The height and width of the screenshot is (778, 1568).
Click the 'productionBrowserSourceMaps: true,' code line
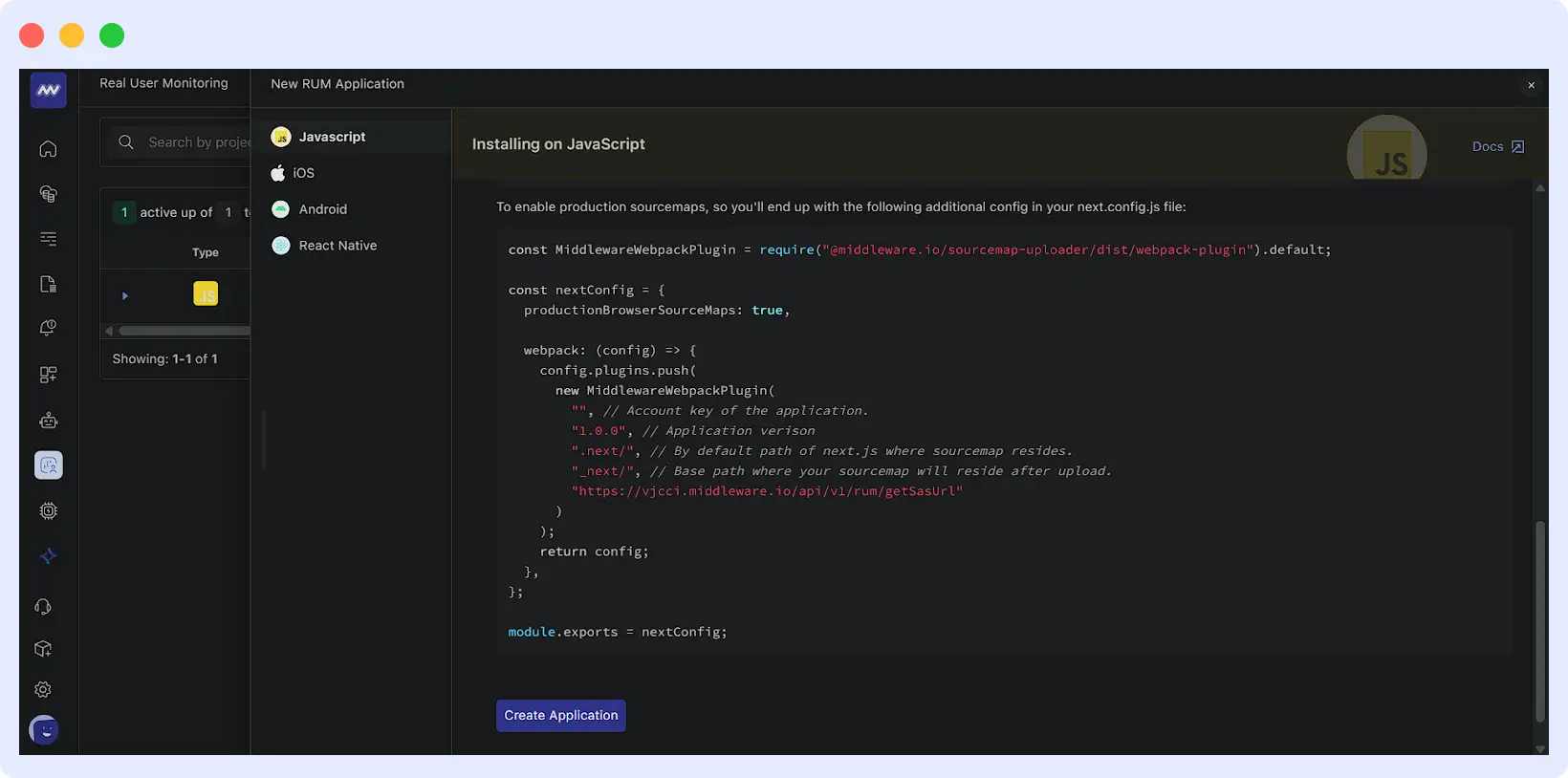click(x=657, y=311)
